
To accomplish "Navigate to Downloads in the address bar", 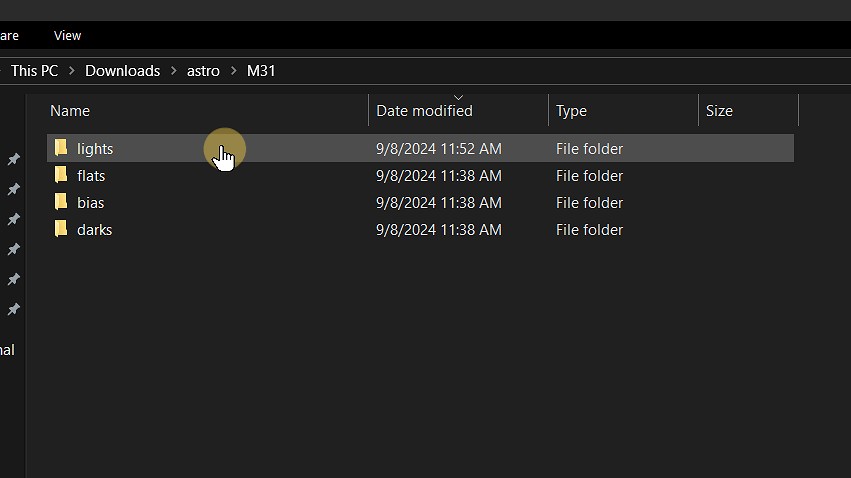I will pyautogui.click(x=122, y=71).
